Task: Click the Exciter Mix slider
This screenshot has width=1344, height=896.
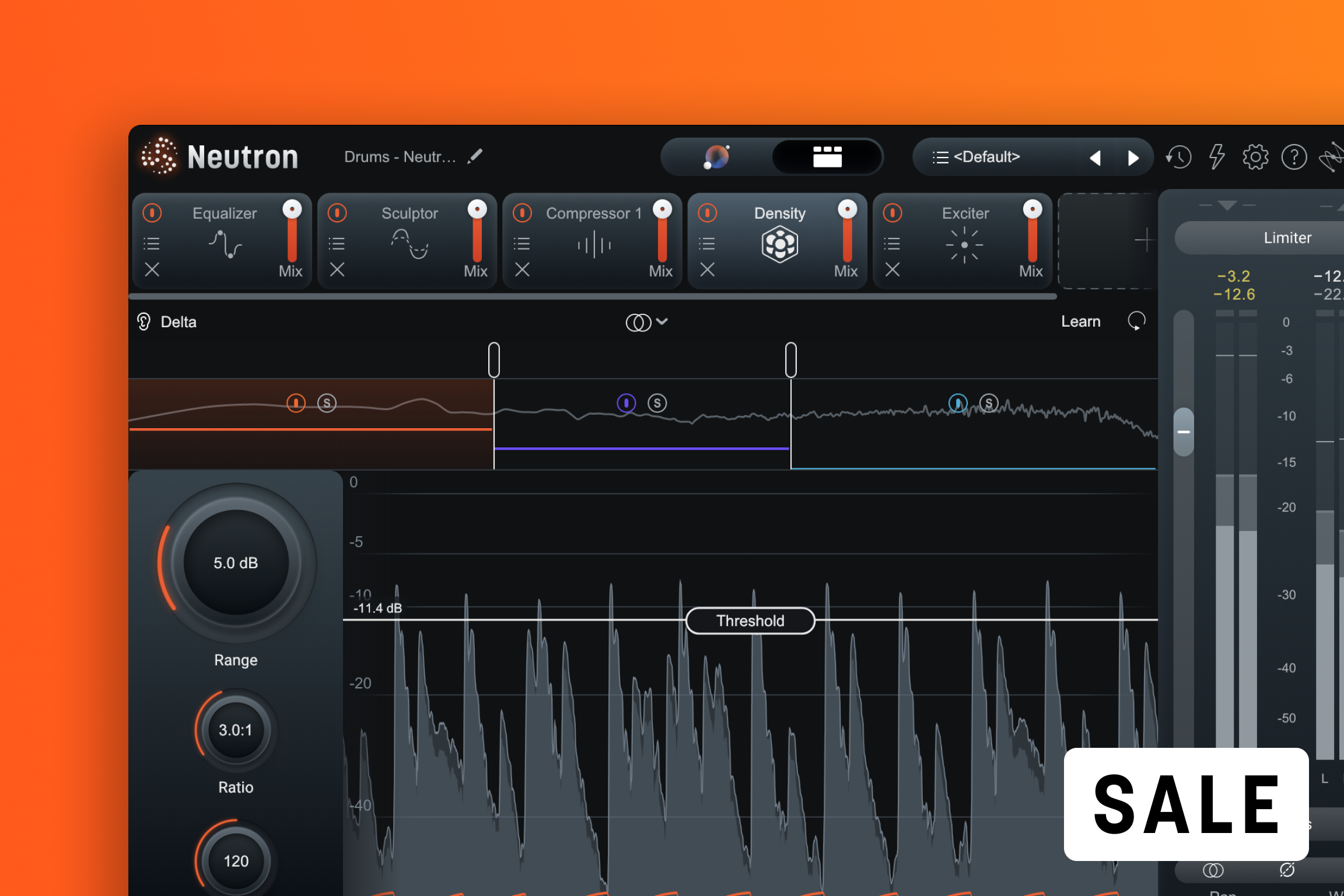Action: 1032,232
